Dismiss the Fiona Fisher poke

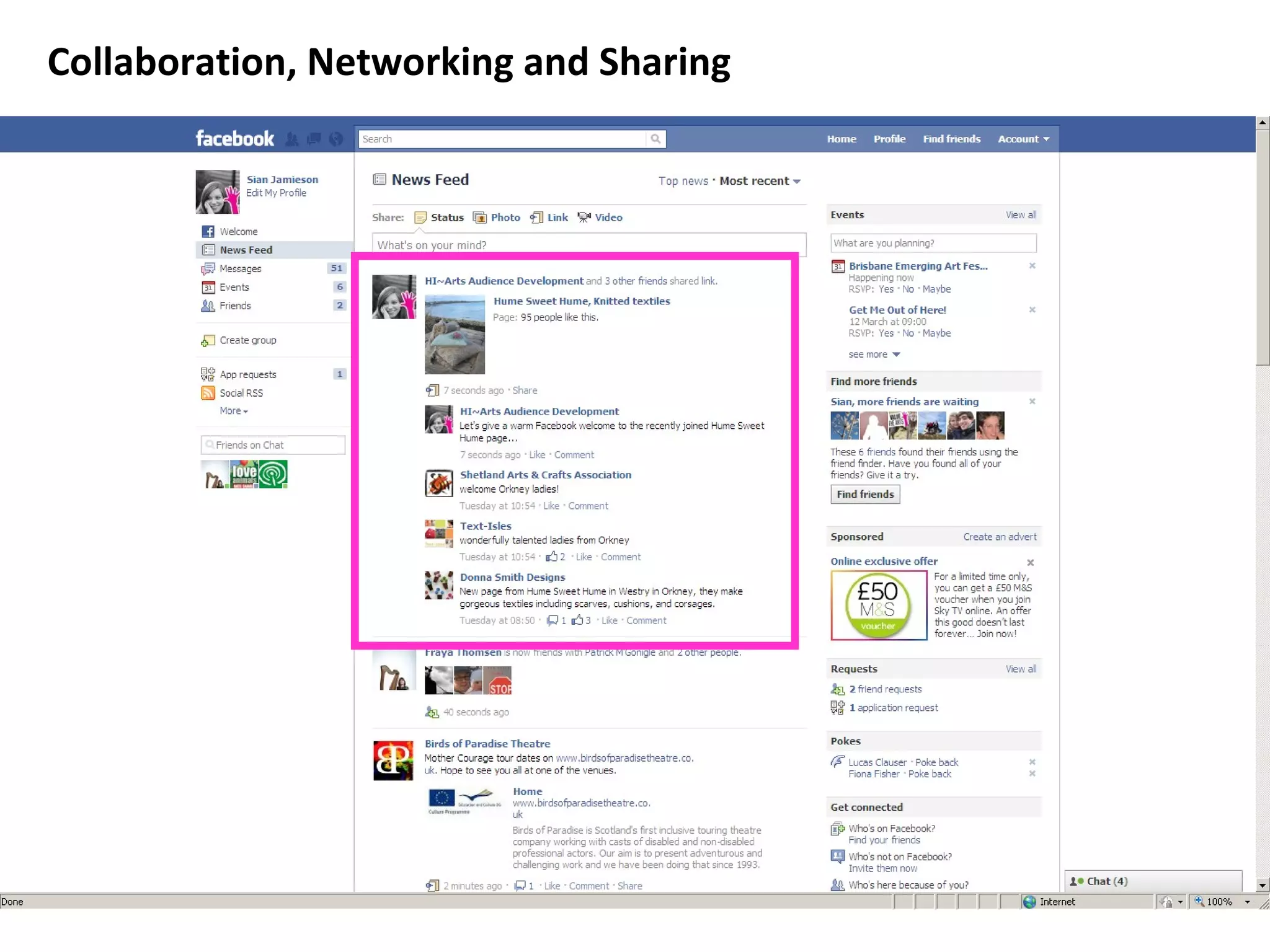[1032, 774]
